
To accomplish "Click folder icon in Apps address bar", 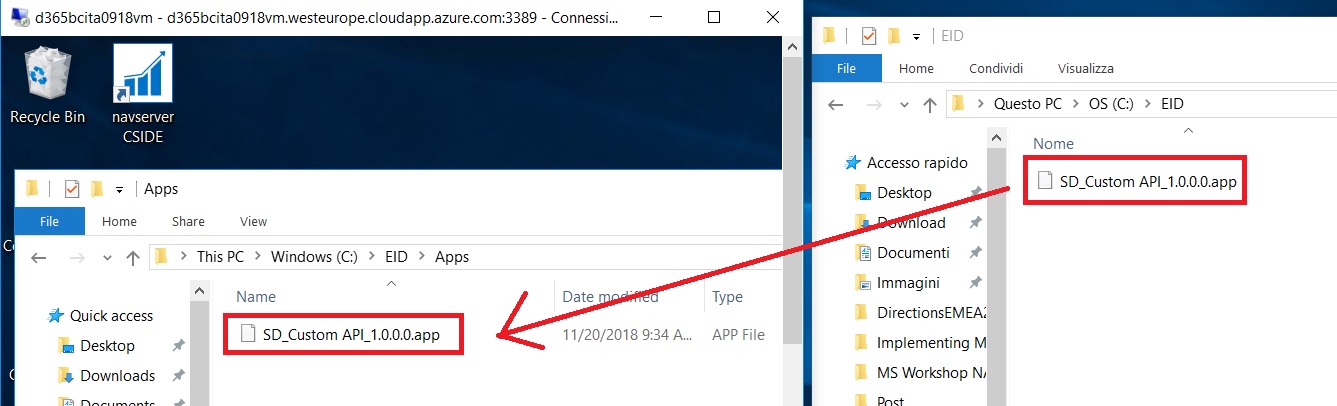I will [x=161, y=257].
